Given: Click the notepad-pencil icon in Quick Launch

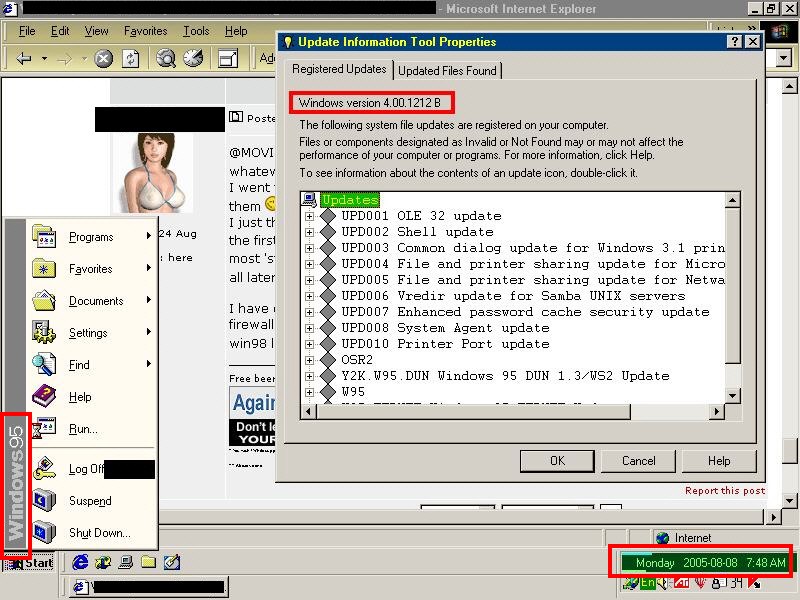Looking at the screenshot, I should pyautogui.click(x=172, y=562).
